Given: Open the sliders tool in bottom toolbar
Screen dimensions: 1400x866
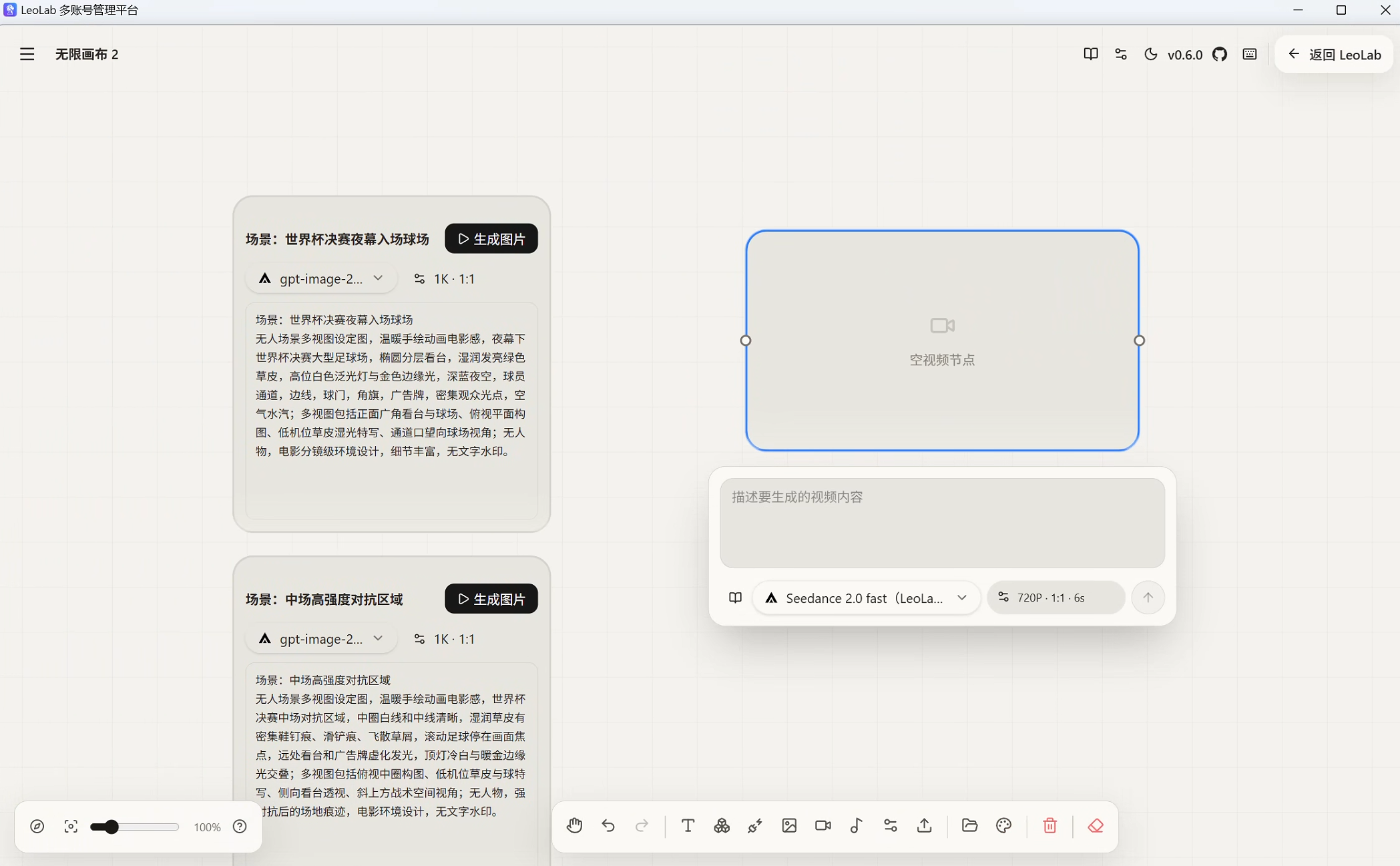Looking at the screenshot, I should click(891, 826).
